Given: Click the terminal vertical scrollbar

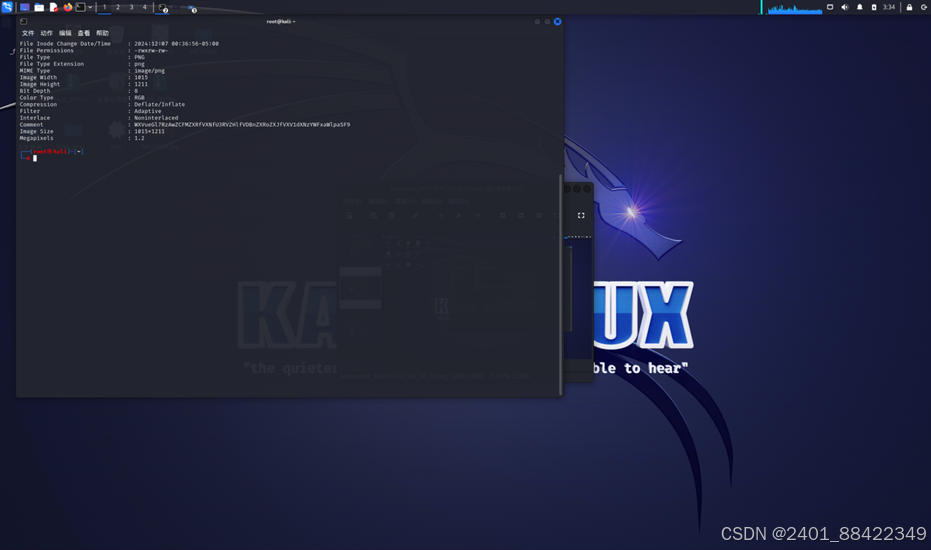Looking at the screenshot, I should point(560,285).
